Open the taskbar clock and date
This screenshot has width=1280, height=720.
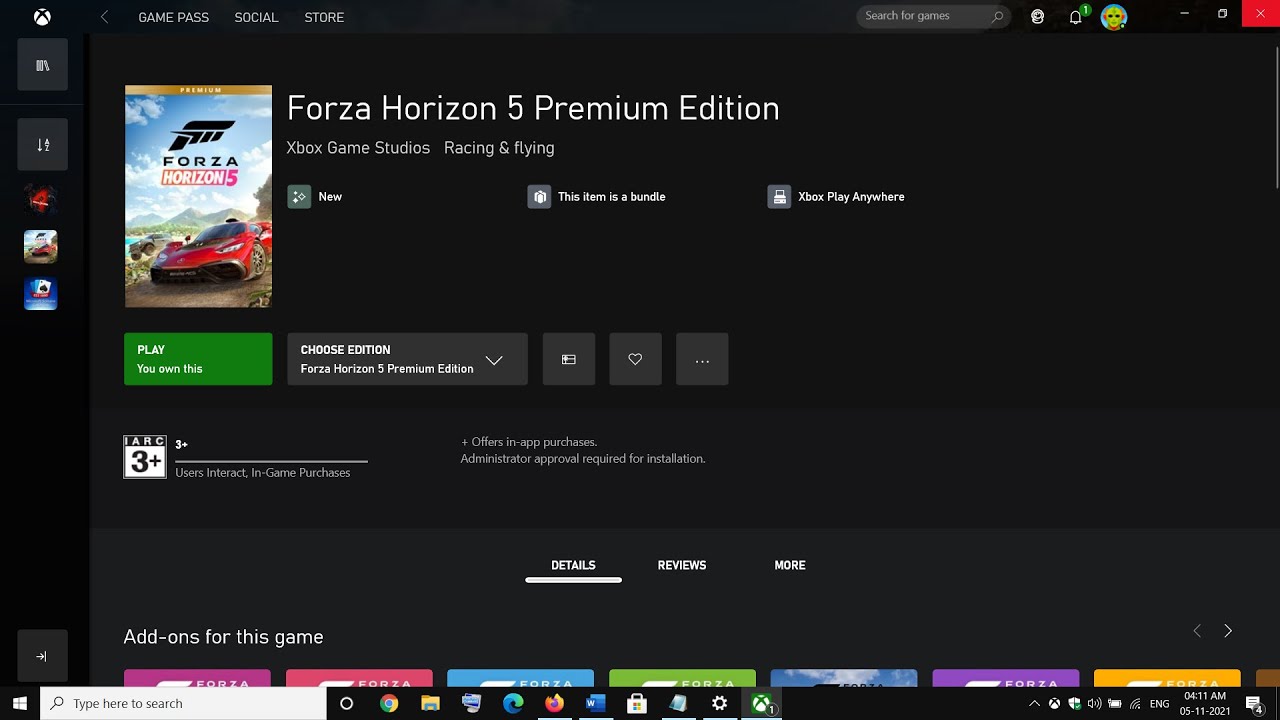(1206, 704)
